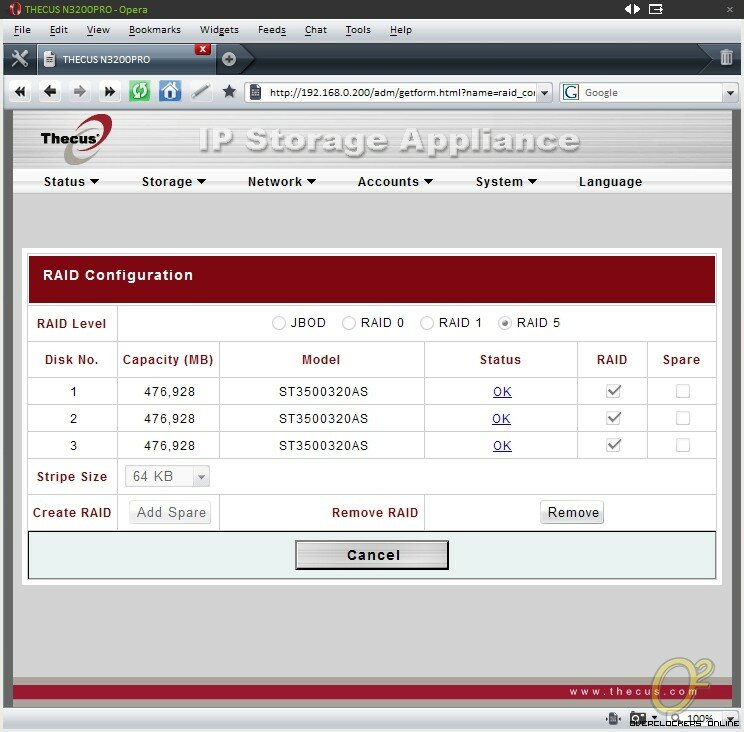Open the Bookmarks menu
Viewport: 744px width, 732px height.
pos(155,30)
